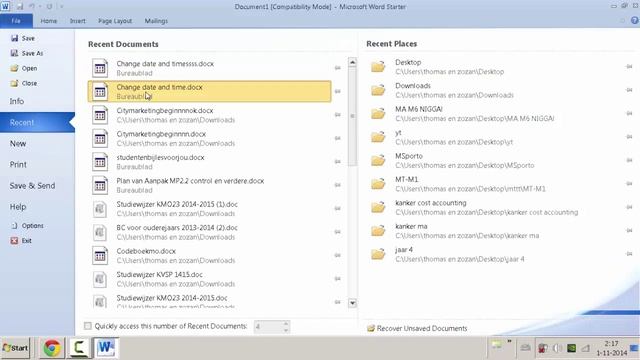Click the volume speaker tray icon
Viewport: 640px width, 360px height.
click(557, 348)
